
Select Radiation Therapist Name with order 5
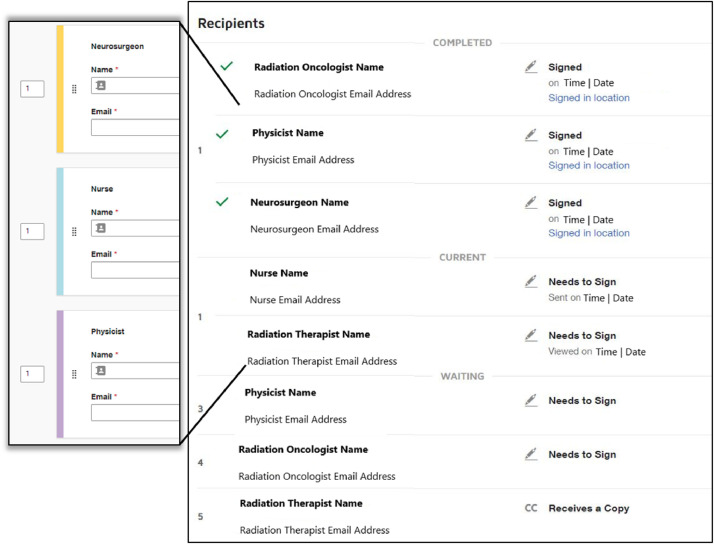(301, 503)
